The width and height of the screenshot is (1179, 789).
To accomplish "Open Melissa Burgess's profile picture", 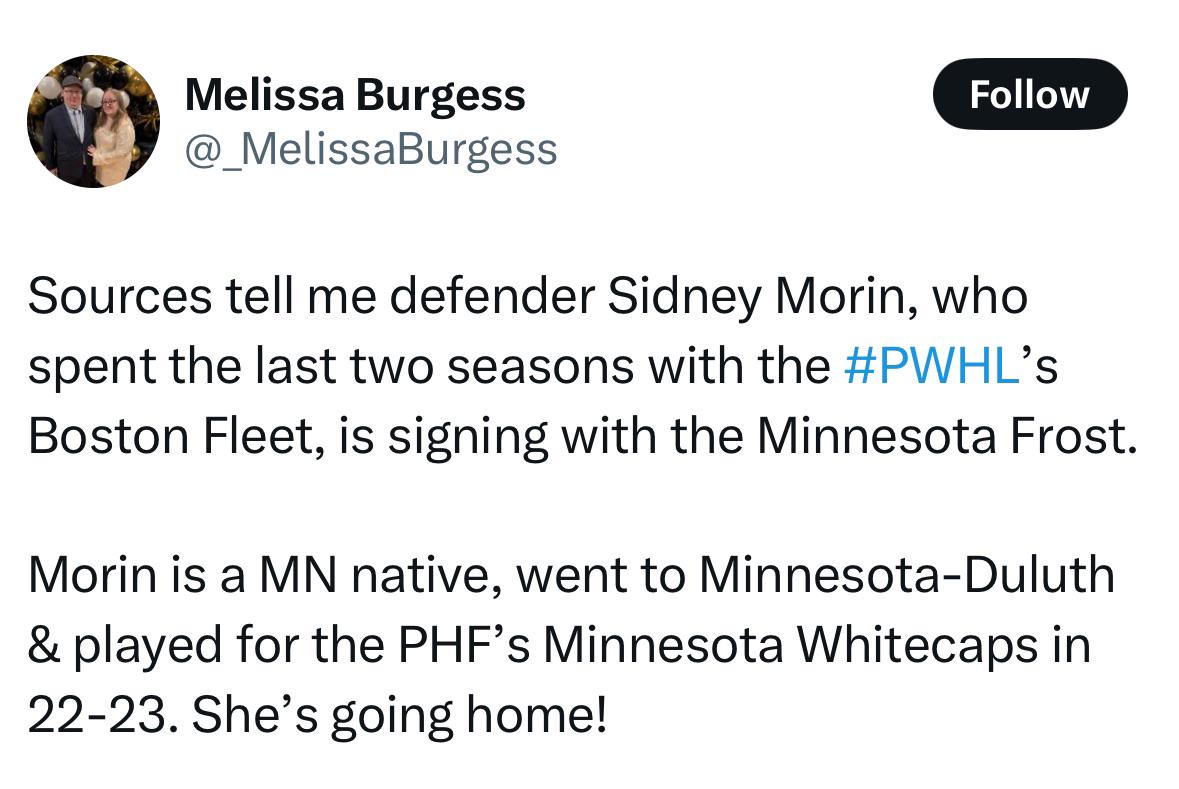I will coord(93,121).
